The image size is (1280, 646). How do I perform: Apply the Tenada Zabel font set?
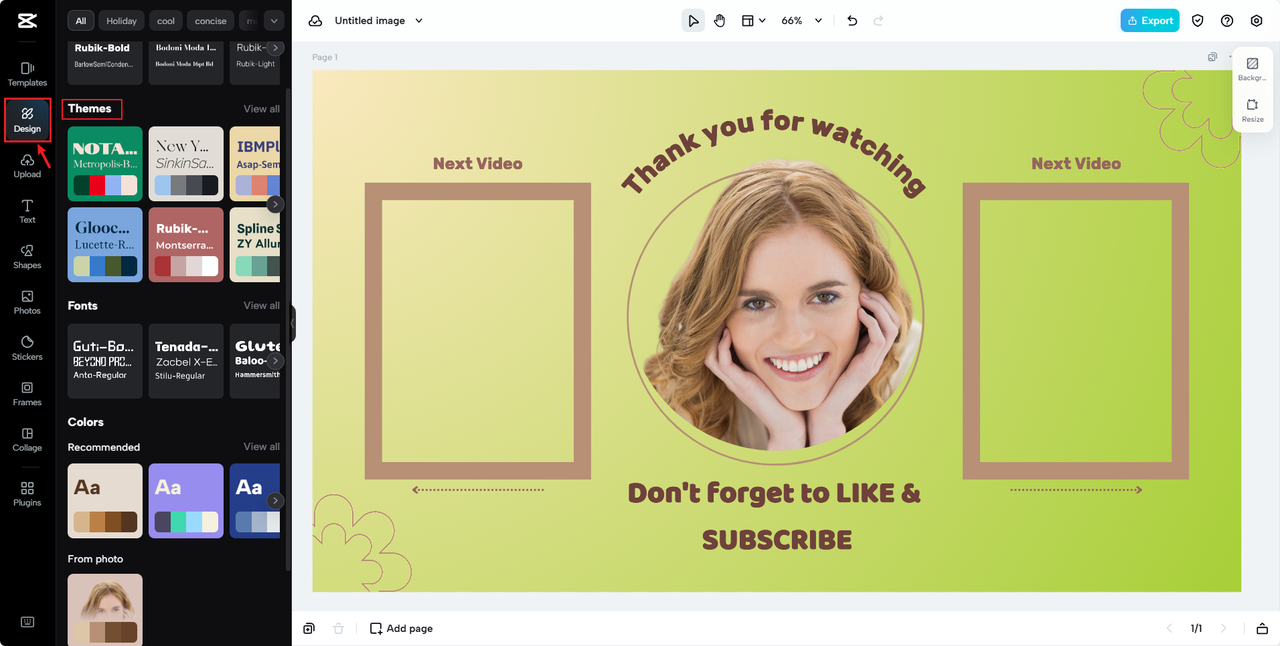(x=186, y=360)
